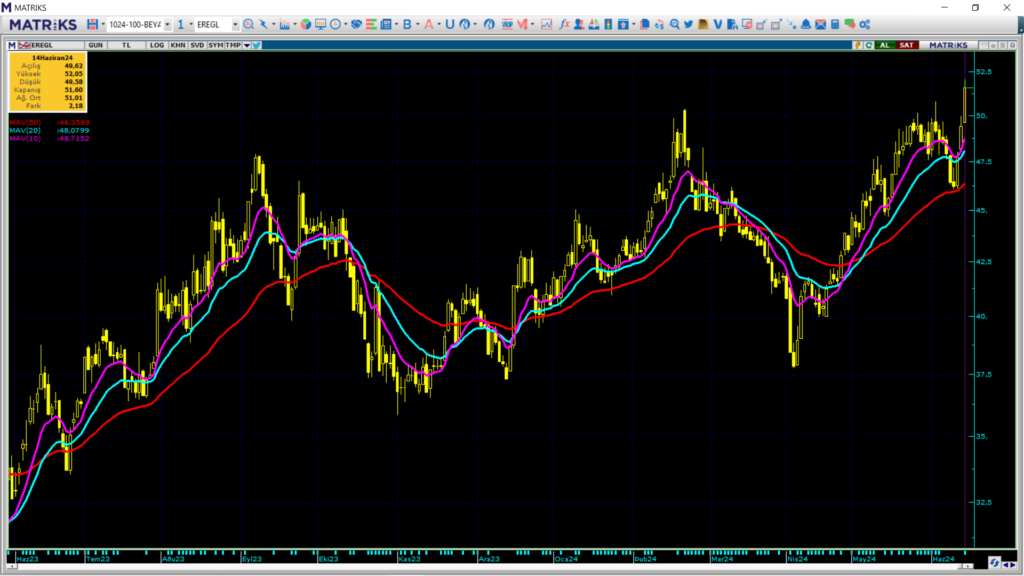Expand the EREGL symbol dropdown

[x=235, y=24]
